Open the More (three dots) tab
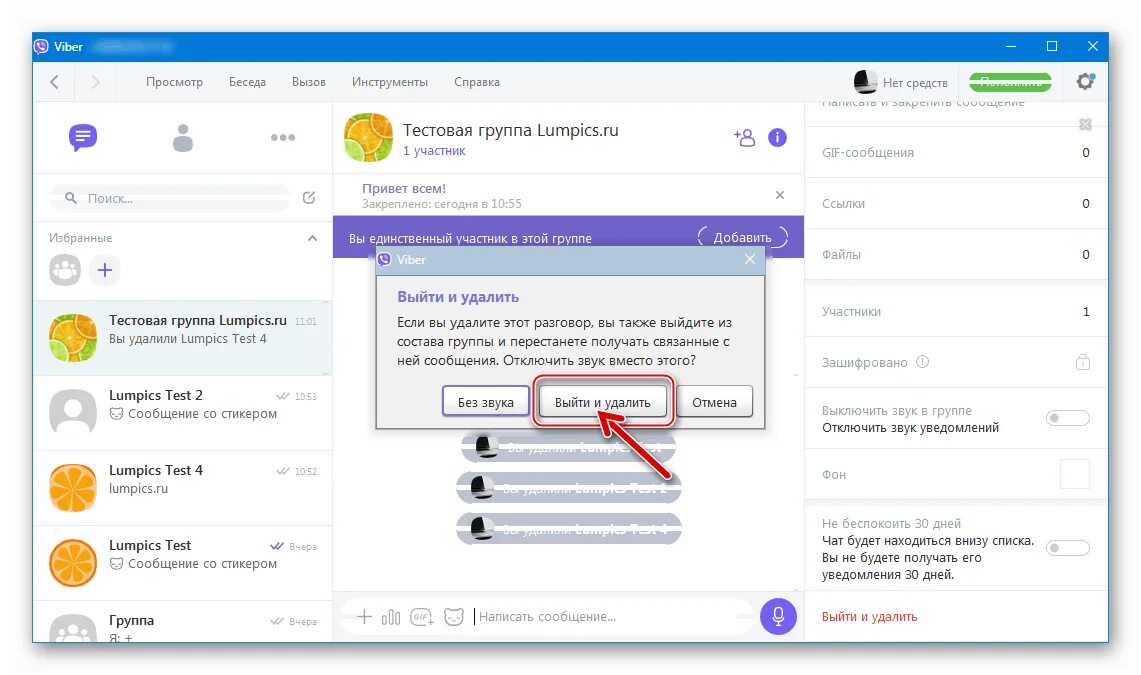The image size is (1141, 675). click(282, 137)
